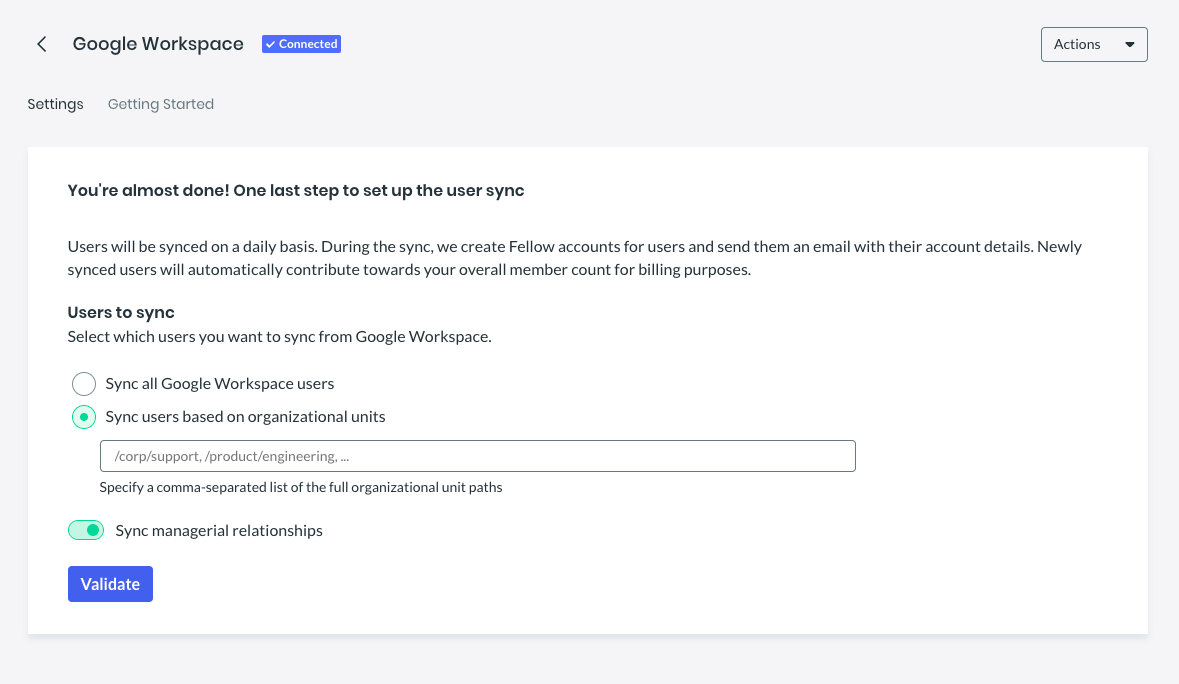Open the Getting Started tab

pos(161,104)
